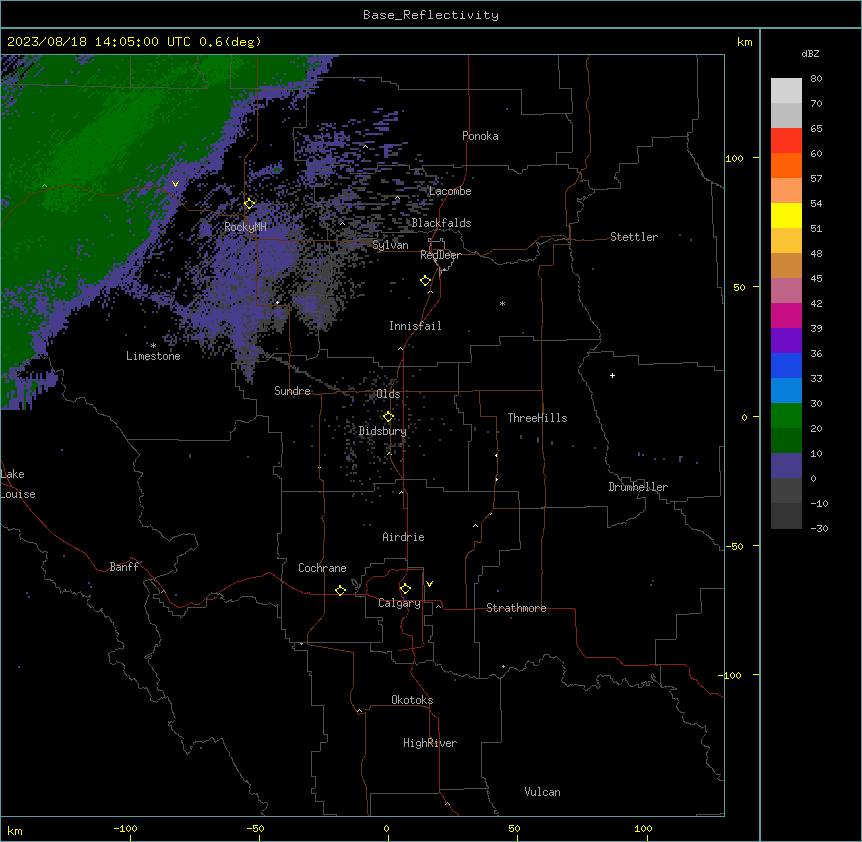Click the Lake Louise label
Image resolution: width=862 pixels, height=842 pixels.
pyautogui.click(x=18, y=484)
